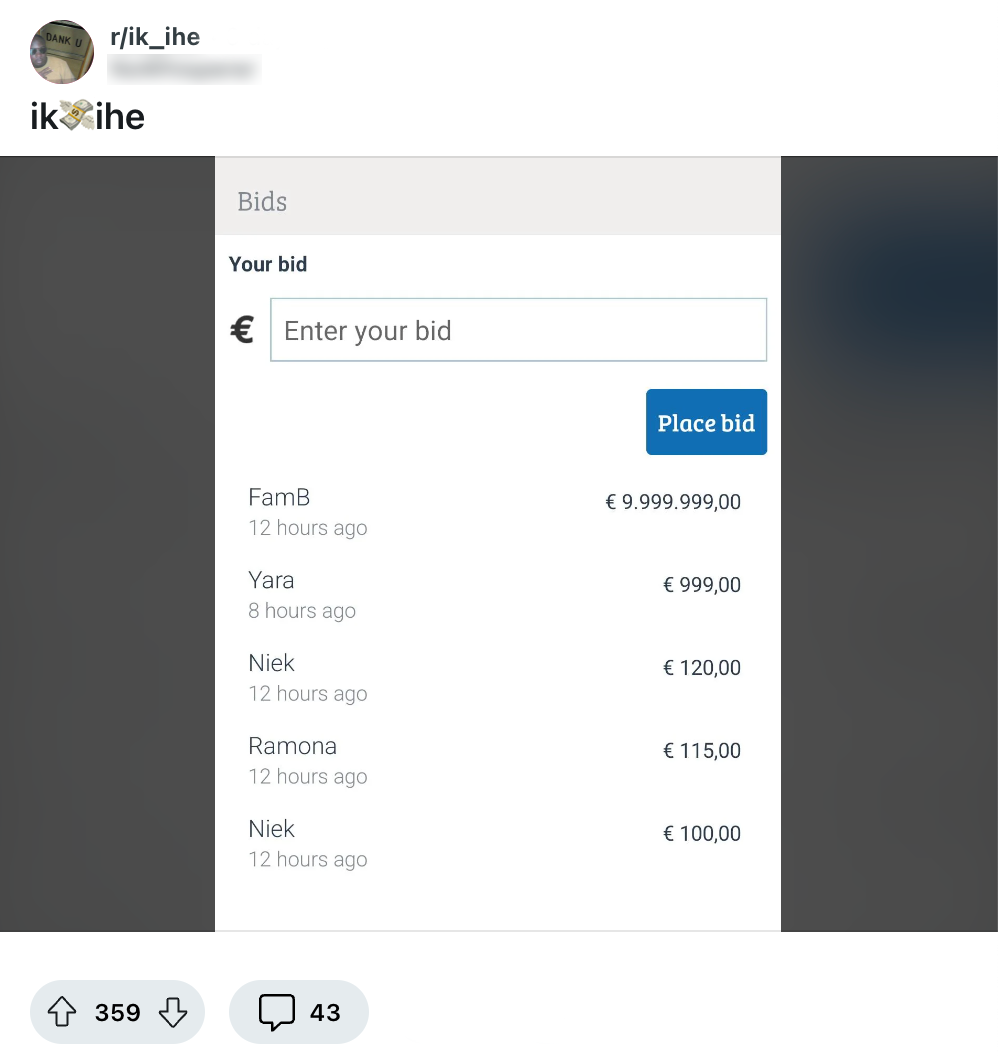This screenshot has height=1058, width=998.
Task: Click the € 120,00 bid amount
Action: click(702, 668)
